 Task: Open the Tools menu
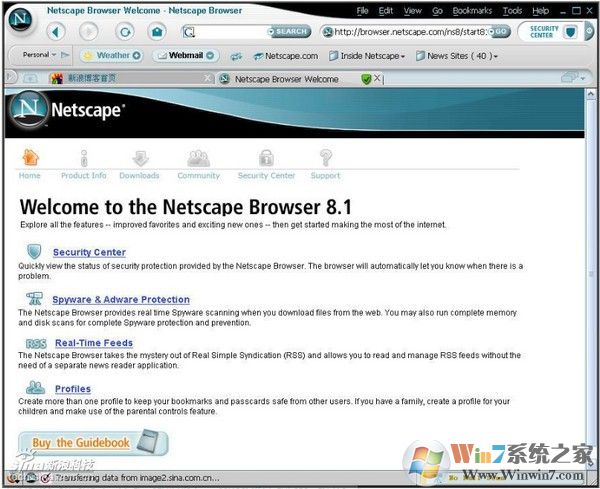(x=512, y=11)
